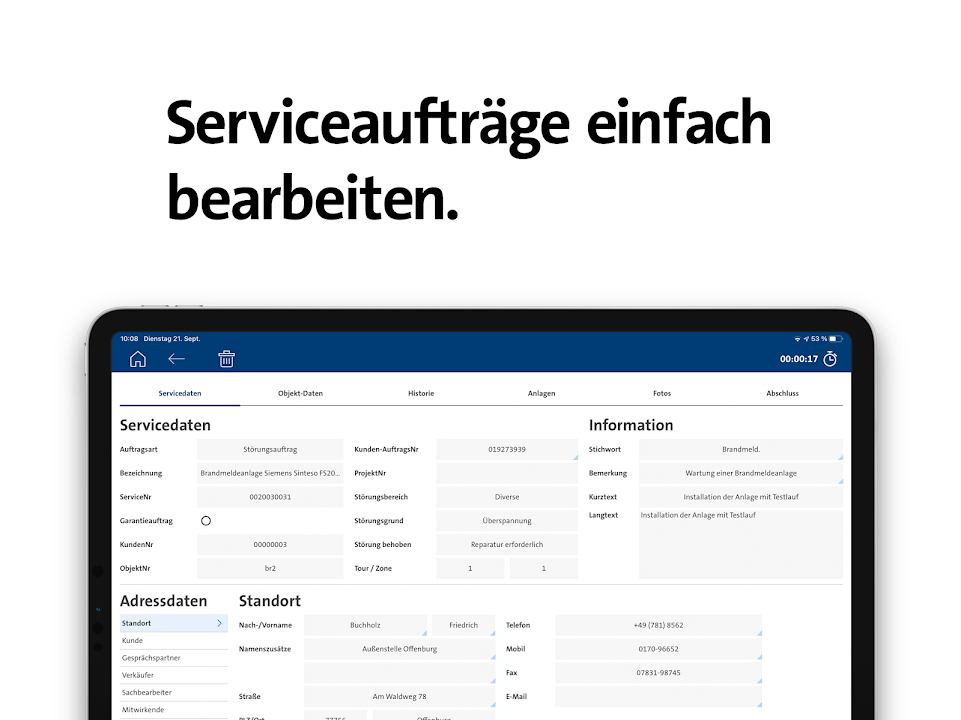Select Kunde in Adressdaten list
961x720 pixels.
[133, 641]
